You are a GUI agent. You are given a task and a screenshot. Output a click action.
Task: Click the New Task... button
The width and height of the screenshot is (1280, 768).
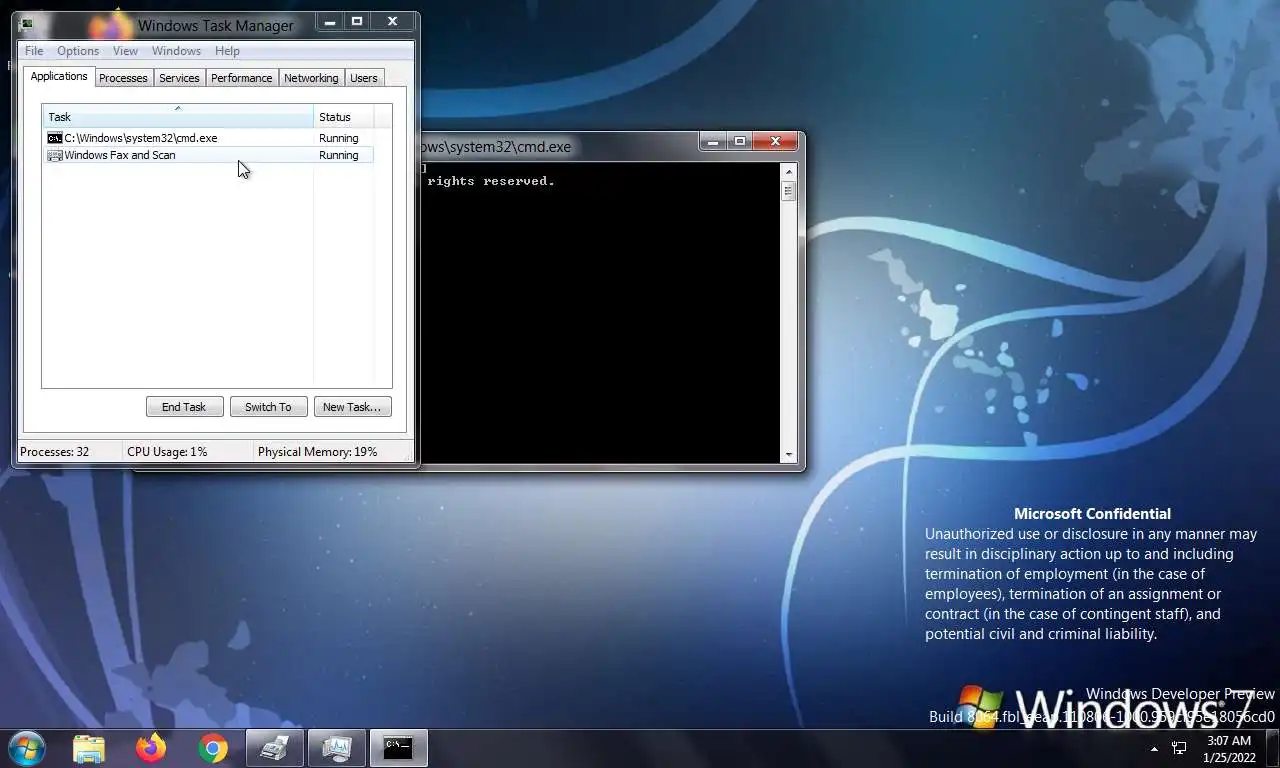coord(352,407)
